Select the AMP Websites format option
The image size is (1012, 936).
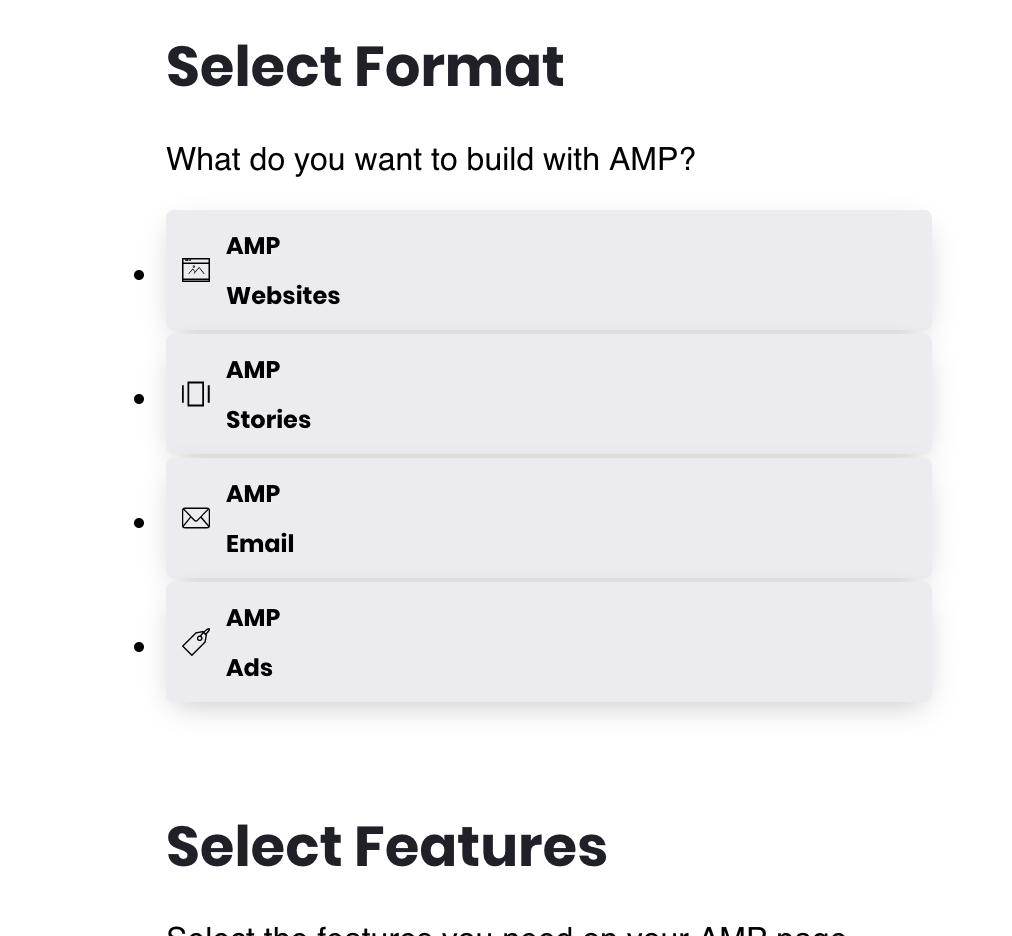pyautogui.click(x=548, y=270)
